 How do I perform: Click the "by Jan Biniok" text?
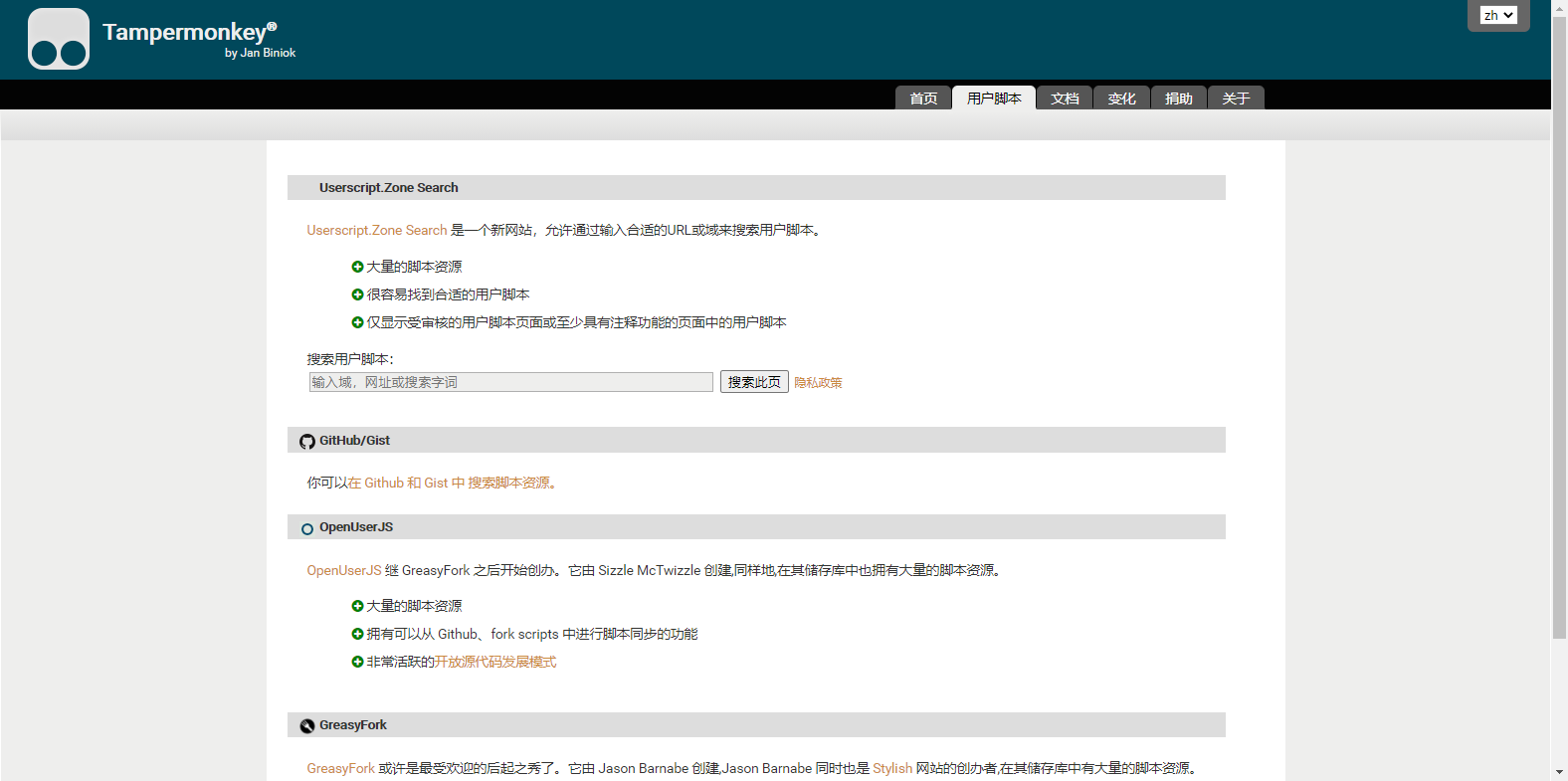click(261, 53)
